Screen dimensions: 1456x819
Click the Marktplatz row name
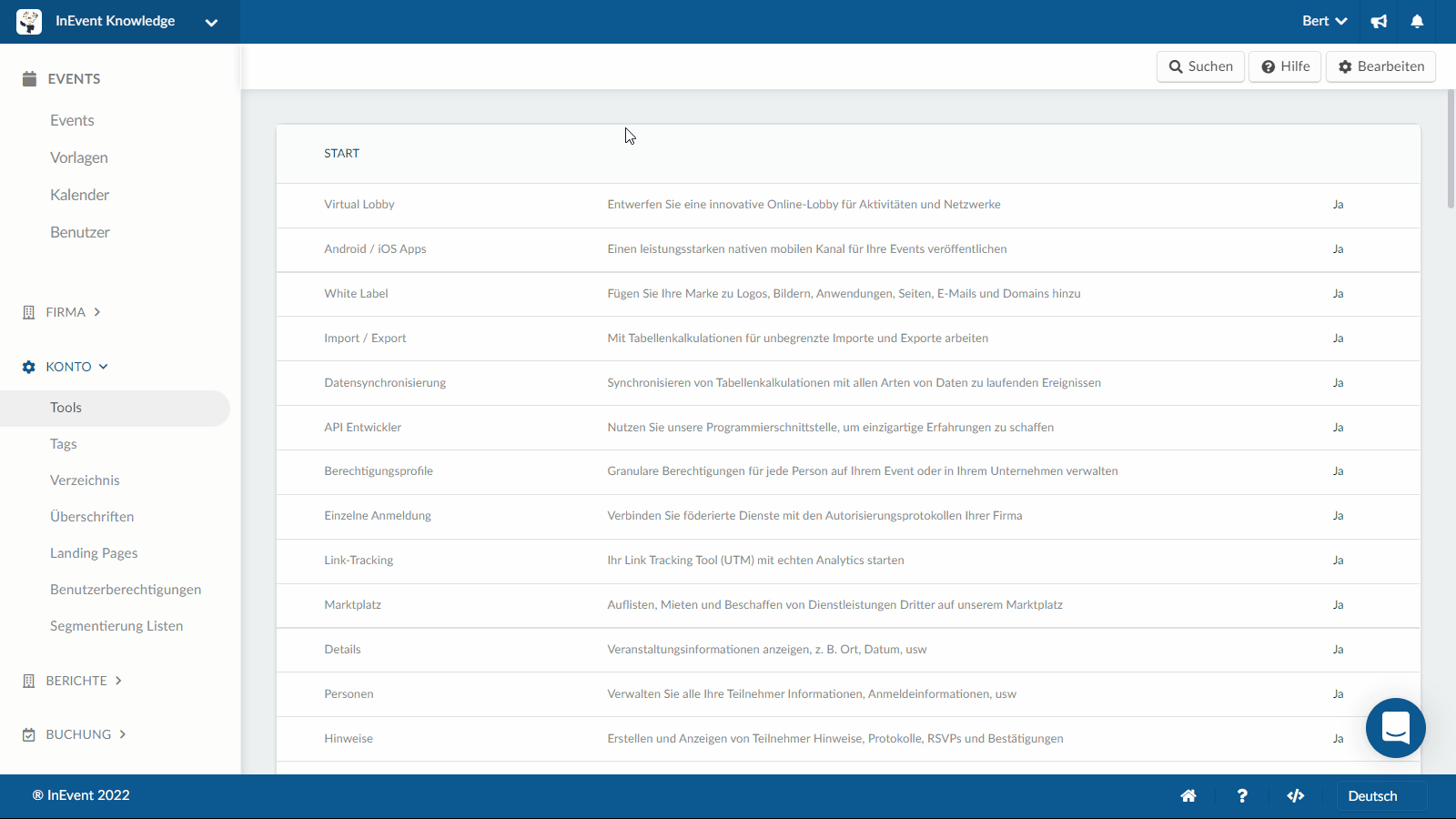click(352, 605)
